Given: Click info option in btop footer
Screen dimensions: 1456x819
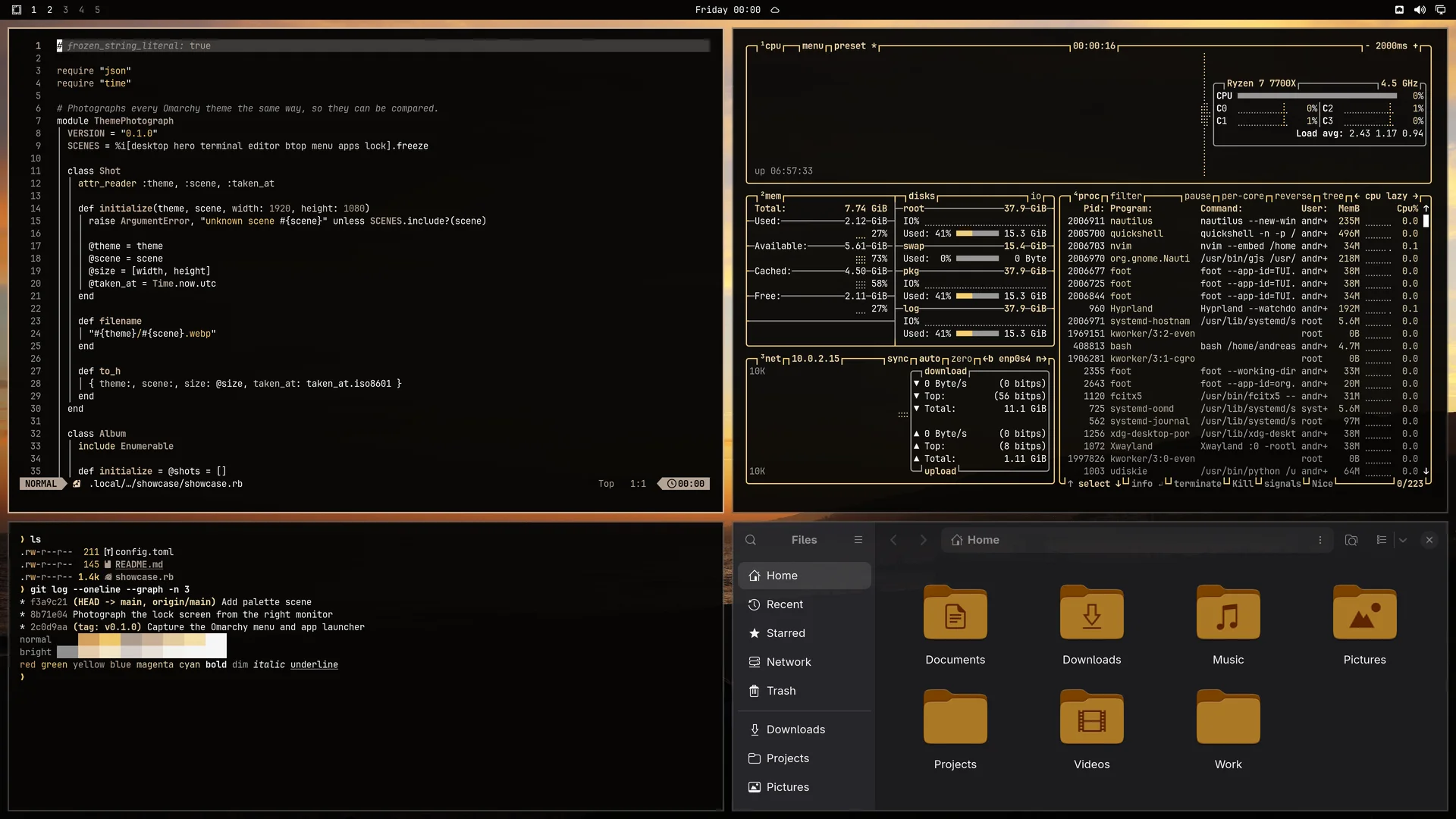Looking at the screenshot, I should tap(1141, 484).
